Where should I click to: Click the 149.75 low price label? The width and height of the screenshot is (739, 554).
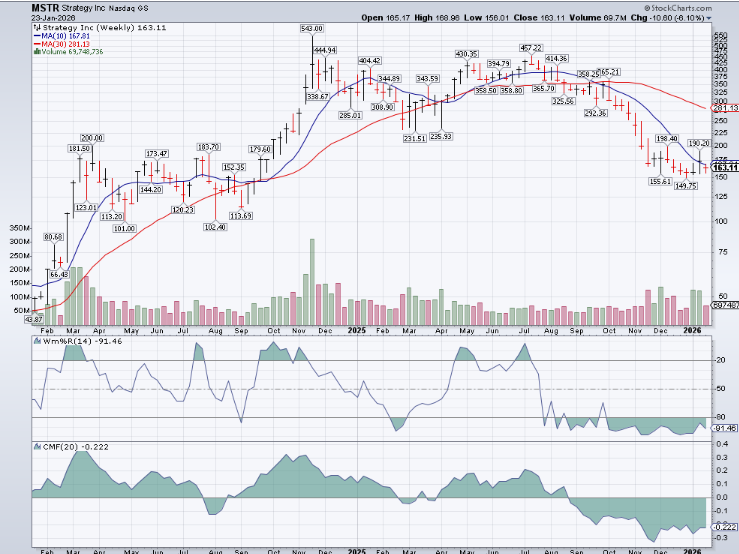(x=685, y=185)
